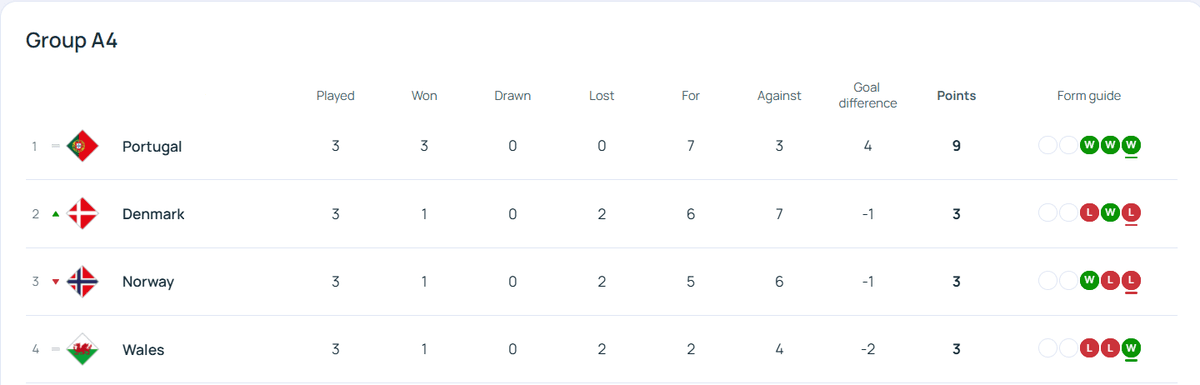Click Norway's red downward movement arrow
The width and height of the screenshot is (1200, 385).
coord(56,282)
